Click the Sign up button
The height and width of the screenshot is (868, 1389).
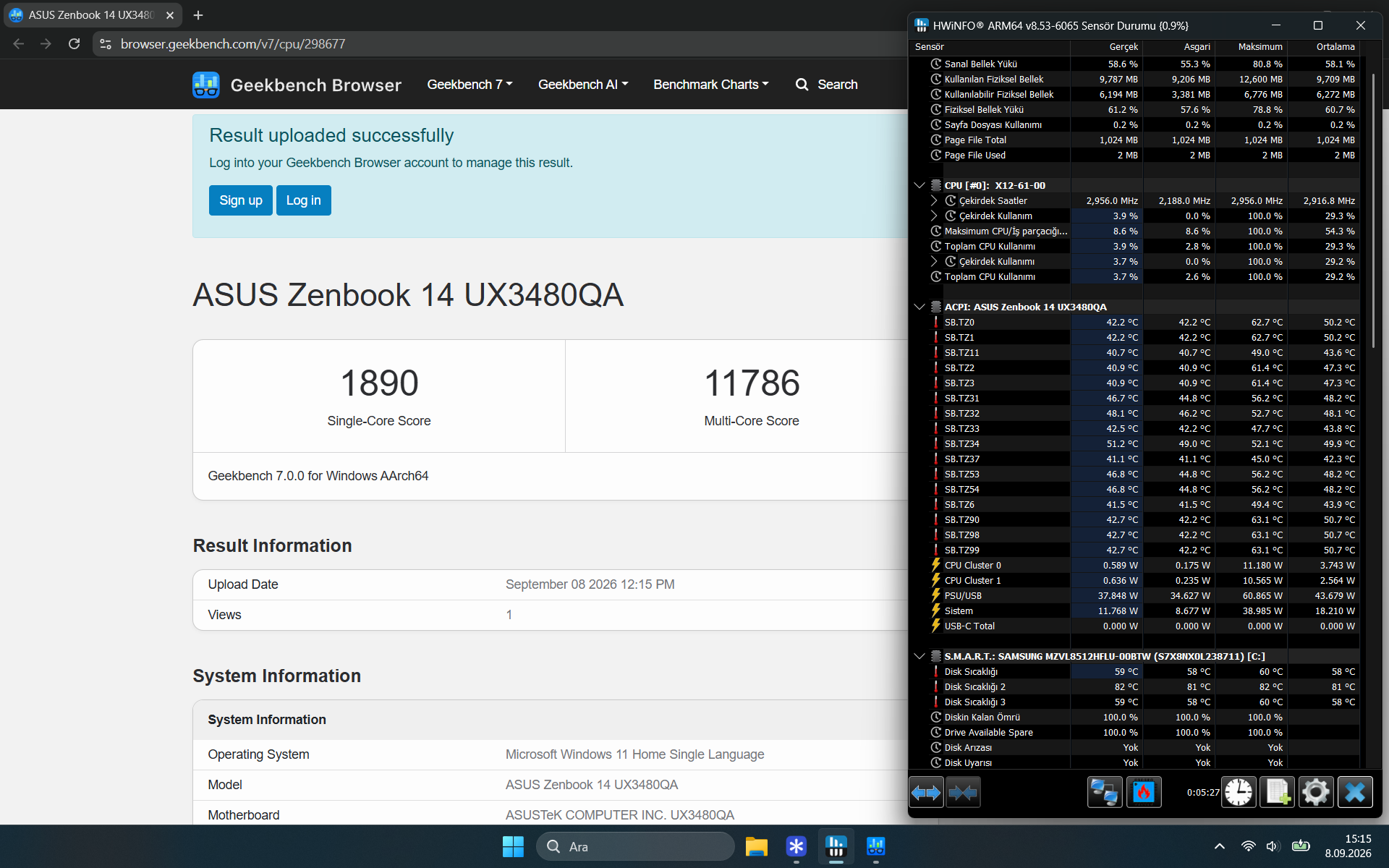tap(241, 200)
